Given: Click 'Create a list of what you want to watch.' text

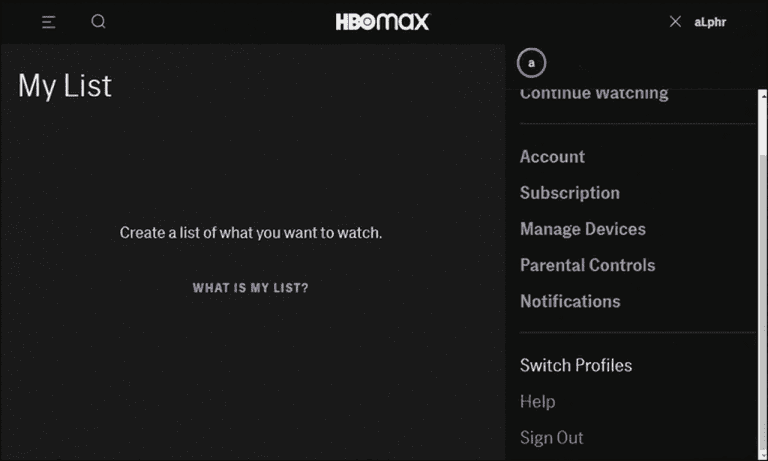Looking at the screenshot, I should [251, 233].
